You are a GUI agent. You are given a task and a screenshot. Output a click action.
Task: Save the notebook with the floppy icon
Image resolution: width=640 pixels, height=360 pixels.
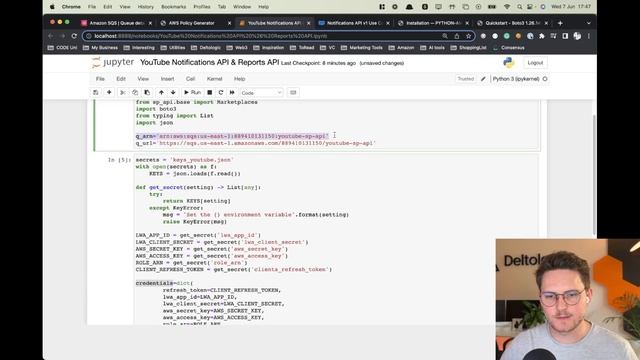point(96,93)
